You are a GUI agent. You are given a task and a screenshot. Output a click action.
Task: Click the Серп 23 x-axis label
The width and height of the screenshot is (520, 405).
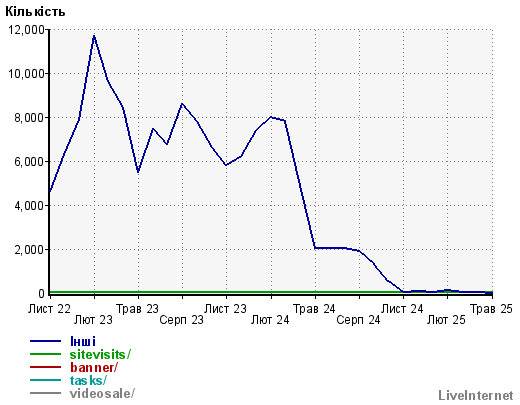click(x=181, y=320)
